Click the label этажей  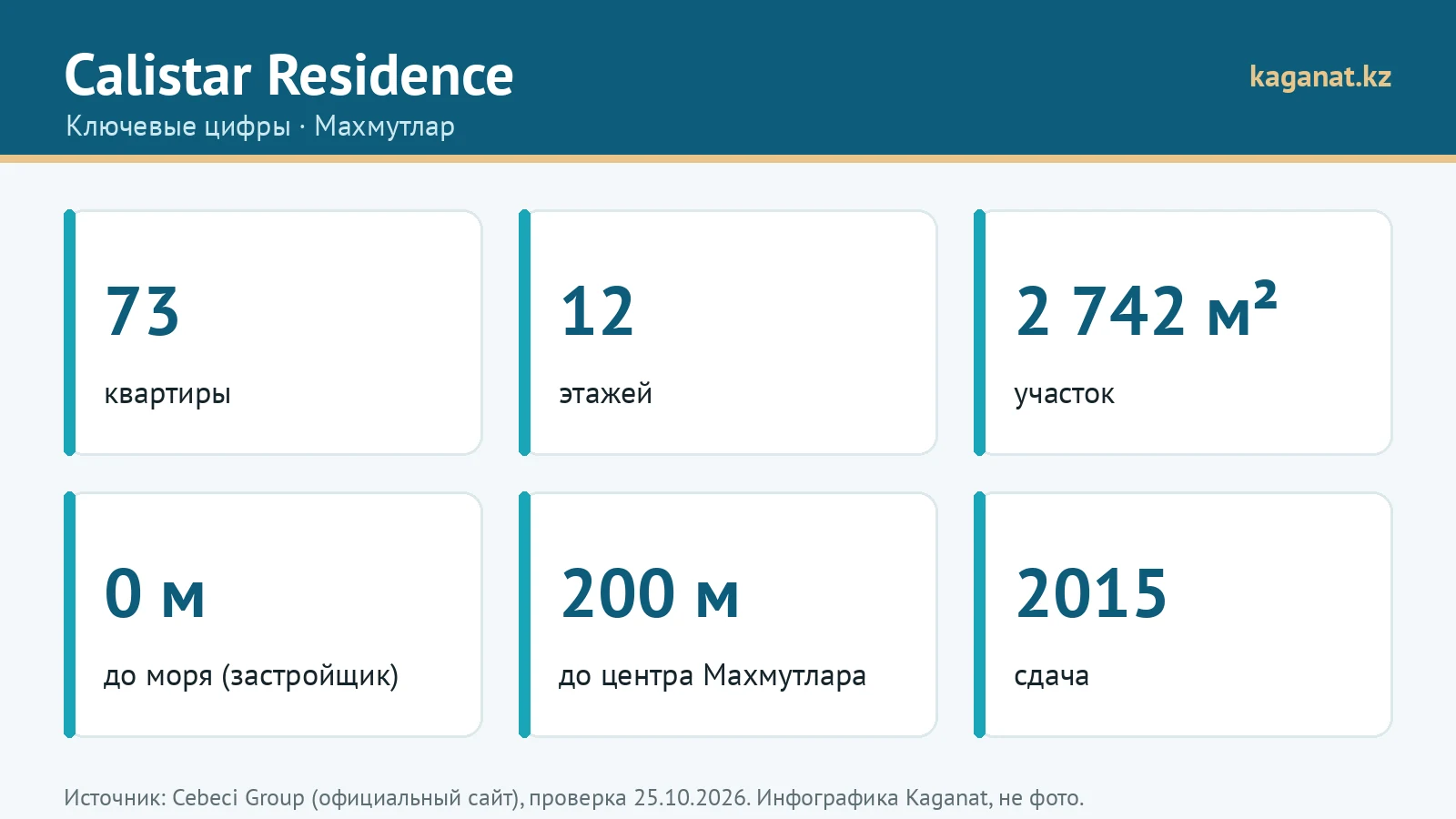click(x=605, y=394)
